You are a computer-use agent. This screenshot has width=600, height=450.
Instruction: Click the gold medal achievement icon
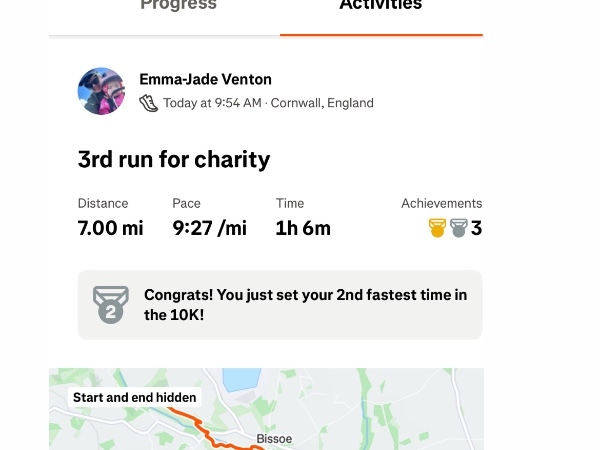coord(437,228)
